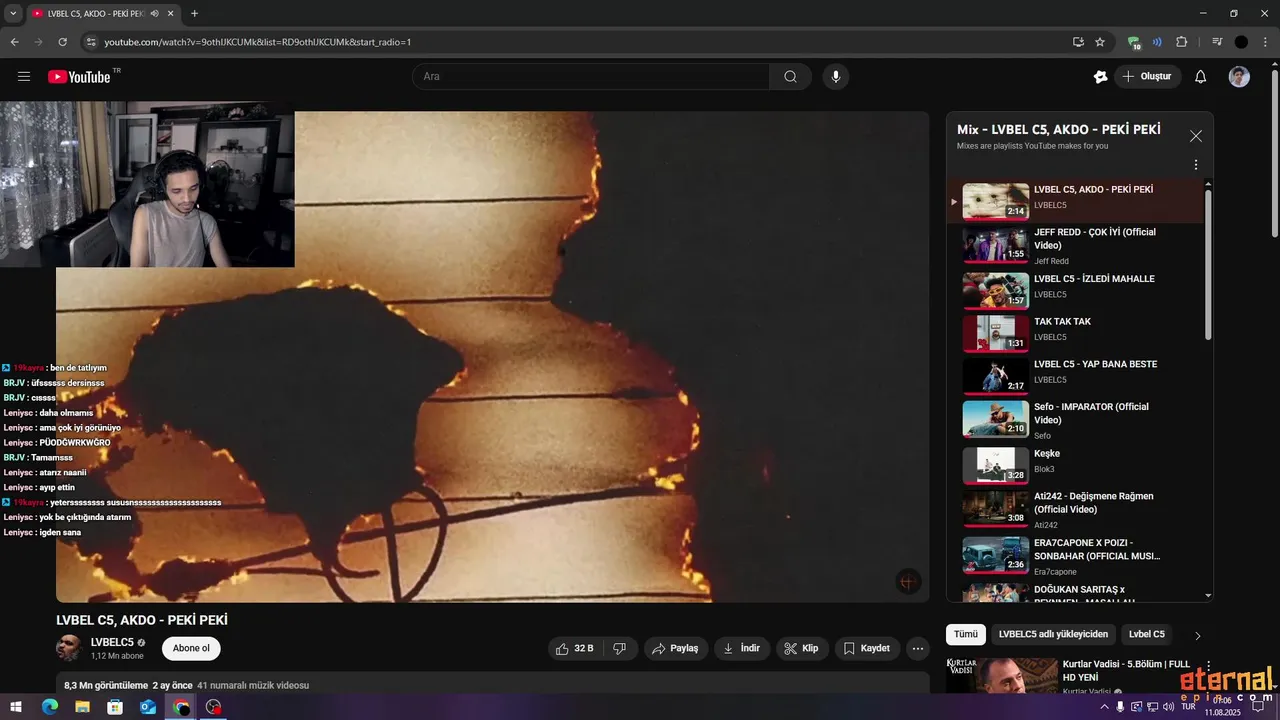Show hidden system tray icons

click(x=1104, y=707)
